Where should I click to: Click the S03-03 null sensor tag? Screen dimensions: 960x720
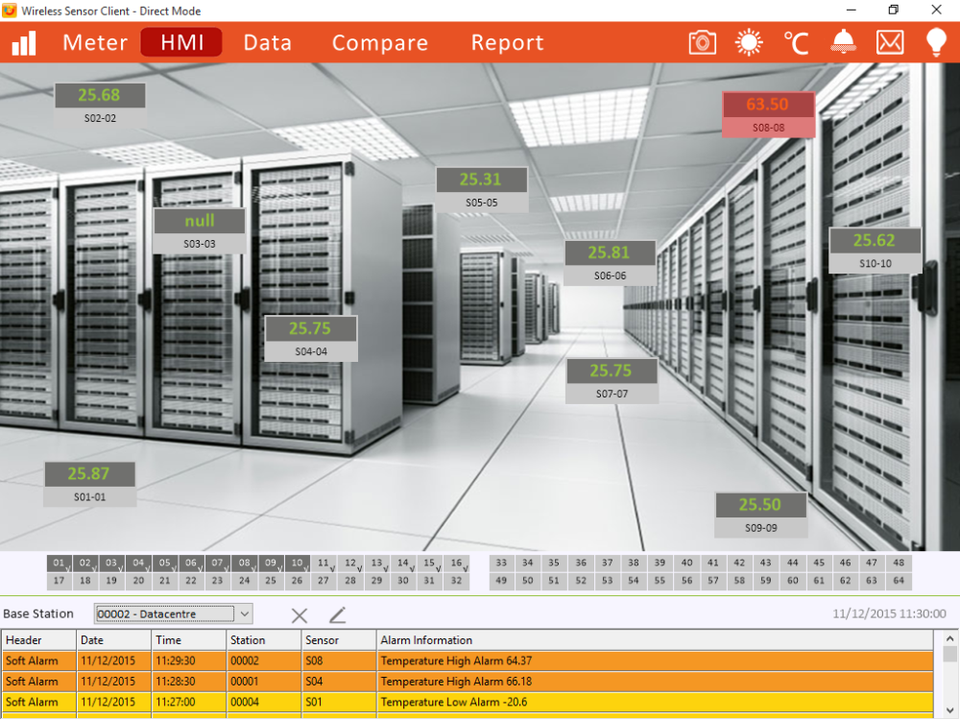(199, 230)
